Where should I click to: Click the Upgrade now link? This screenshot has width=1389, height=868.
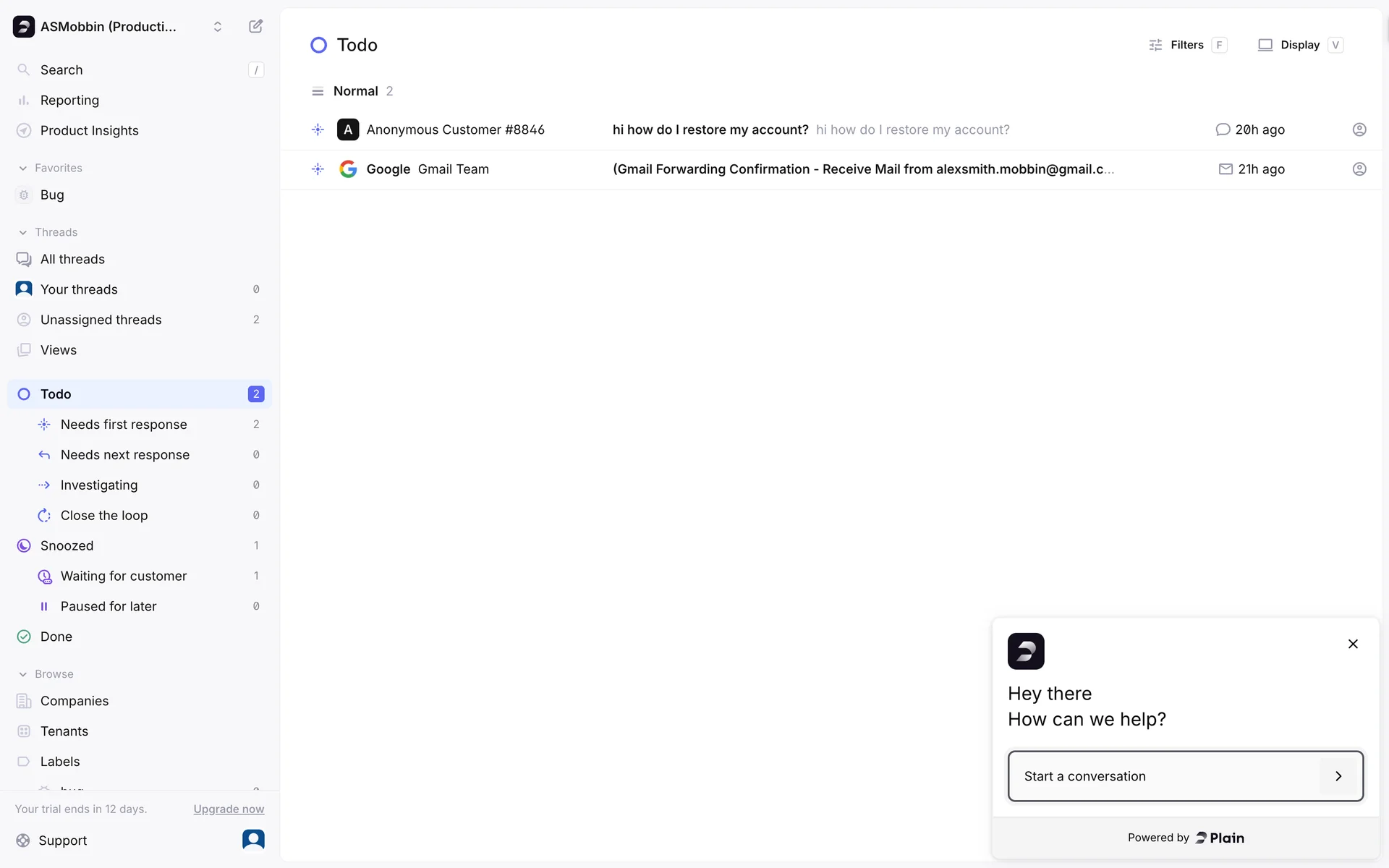click(x=229, y=809)
